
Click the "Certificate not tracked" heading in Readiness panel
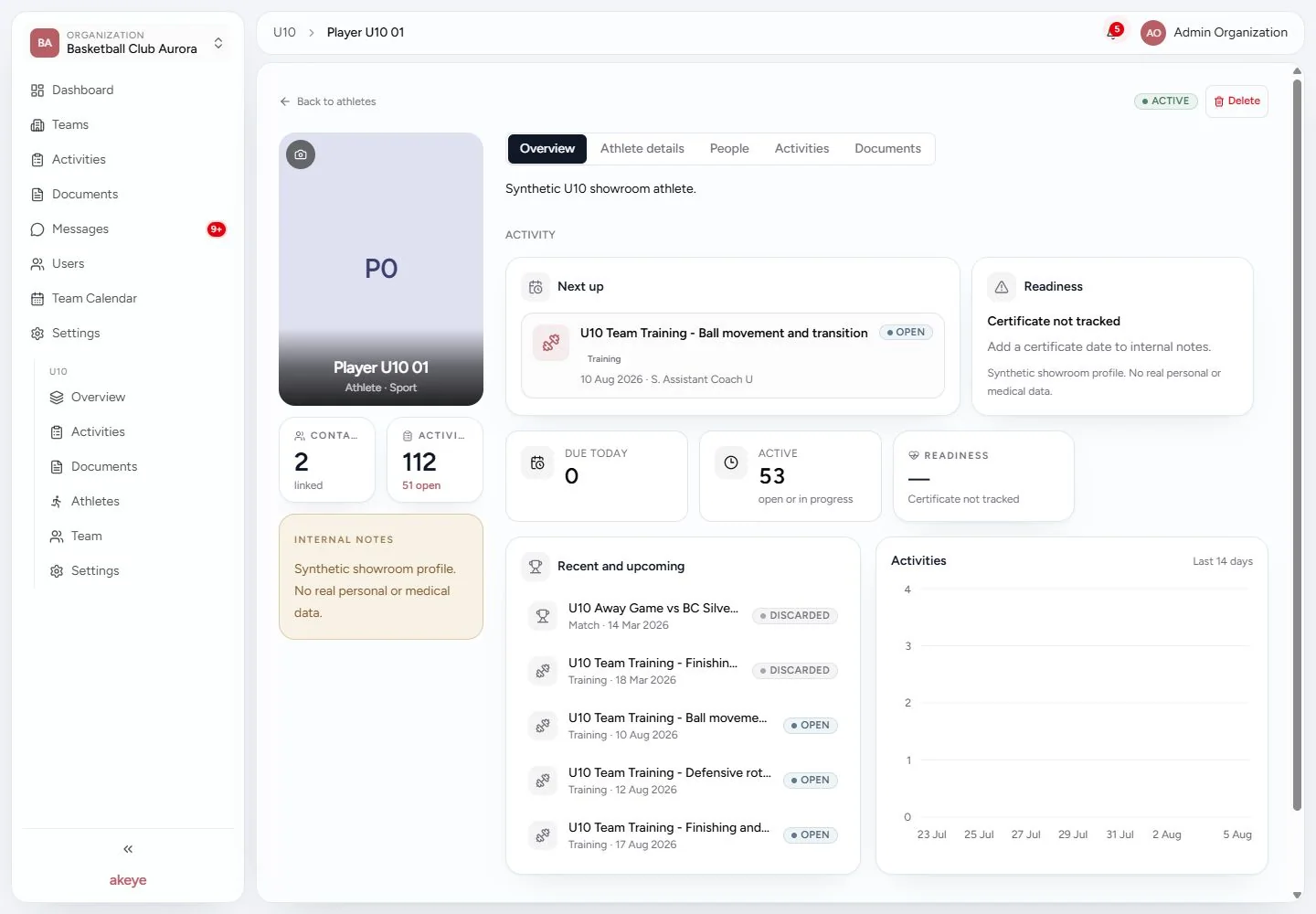1054,322
